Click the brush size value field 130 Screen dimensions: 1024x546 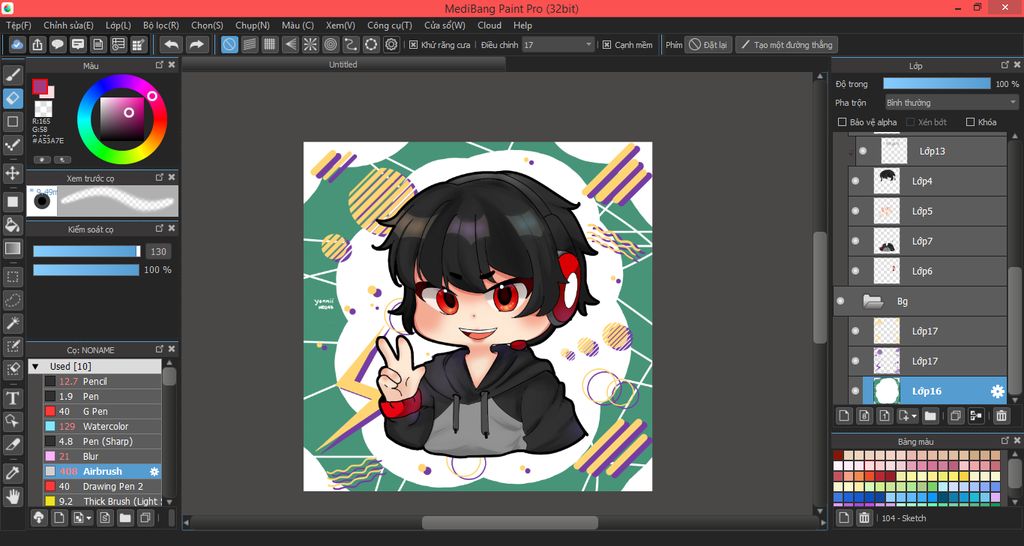click(x=158, y=251)
